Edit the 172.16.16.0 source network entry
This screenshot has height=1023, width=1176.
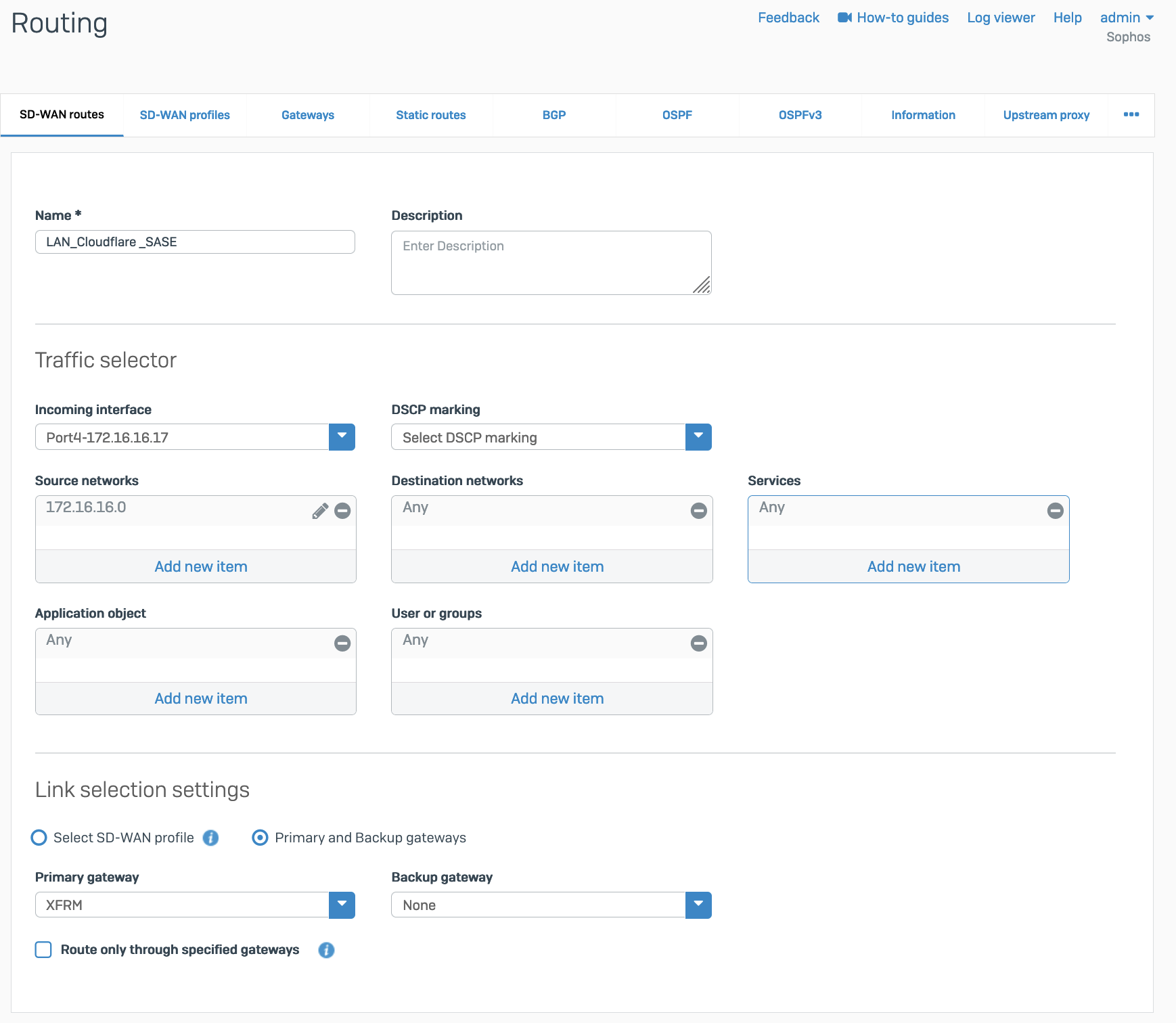(319, 511)
